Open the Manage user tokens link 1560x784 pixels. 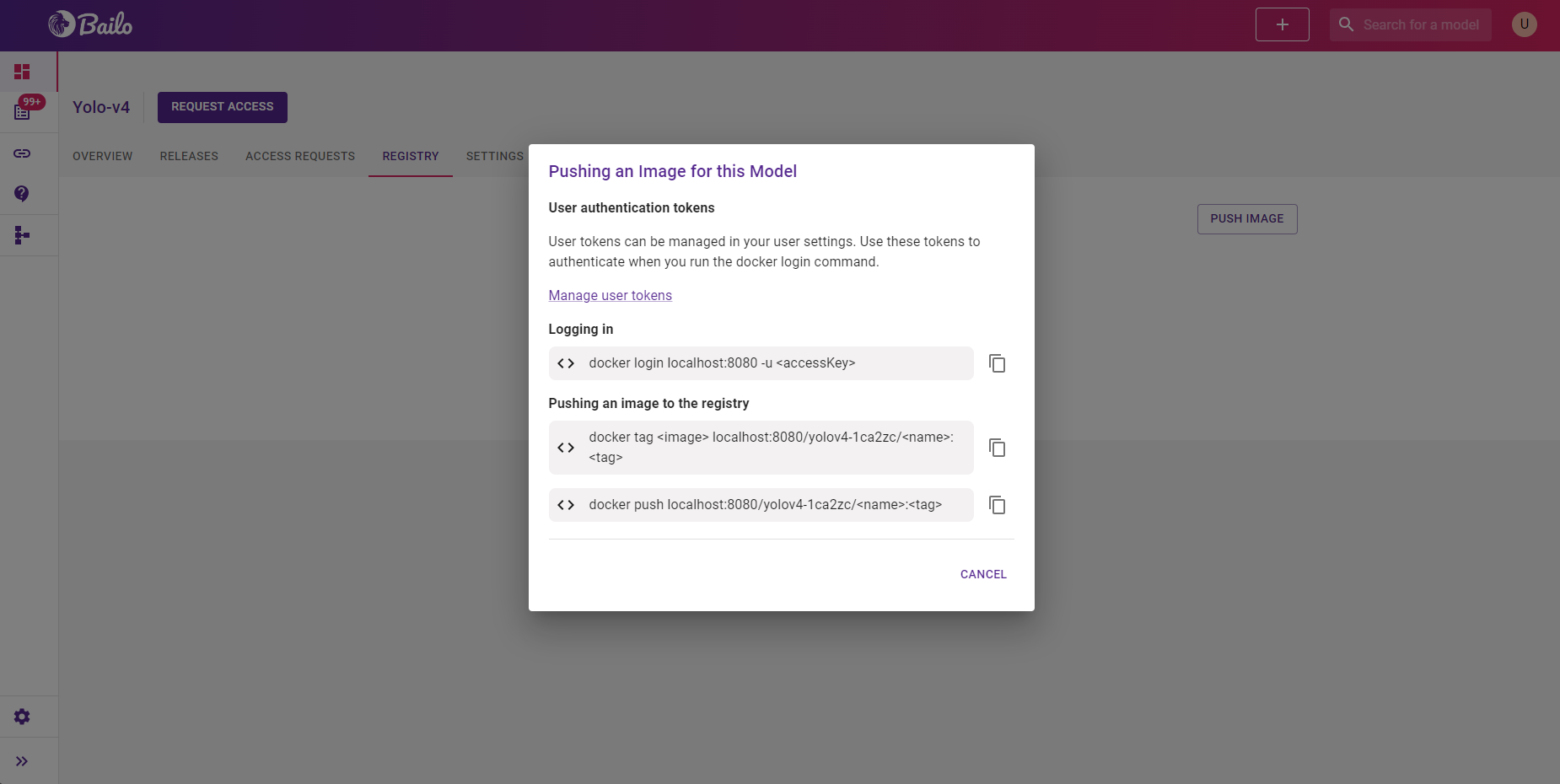[610, 295]
